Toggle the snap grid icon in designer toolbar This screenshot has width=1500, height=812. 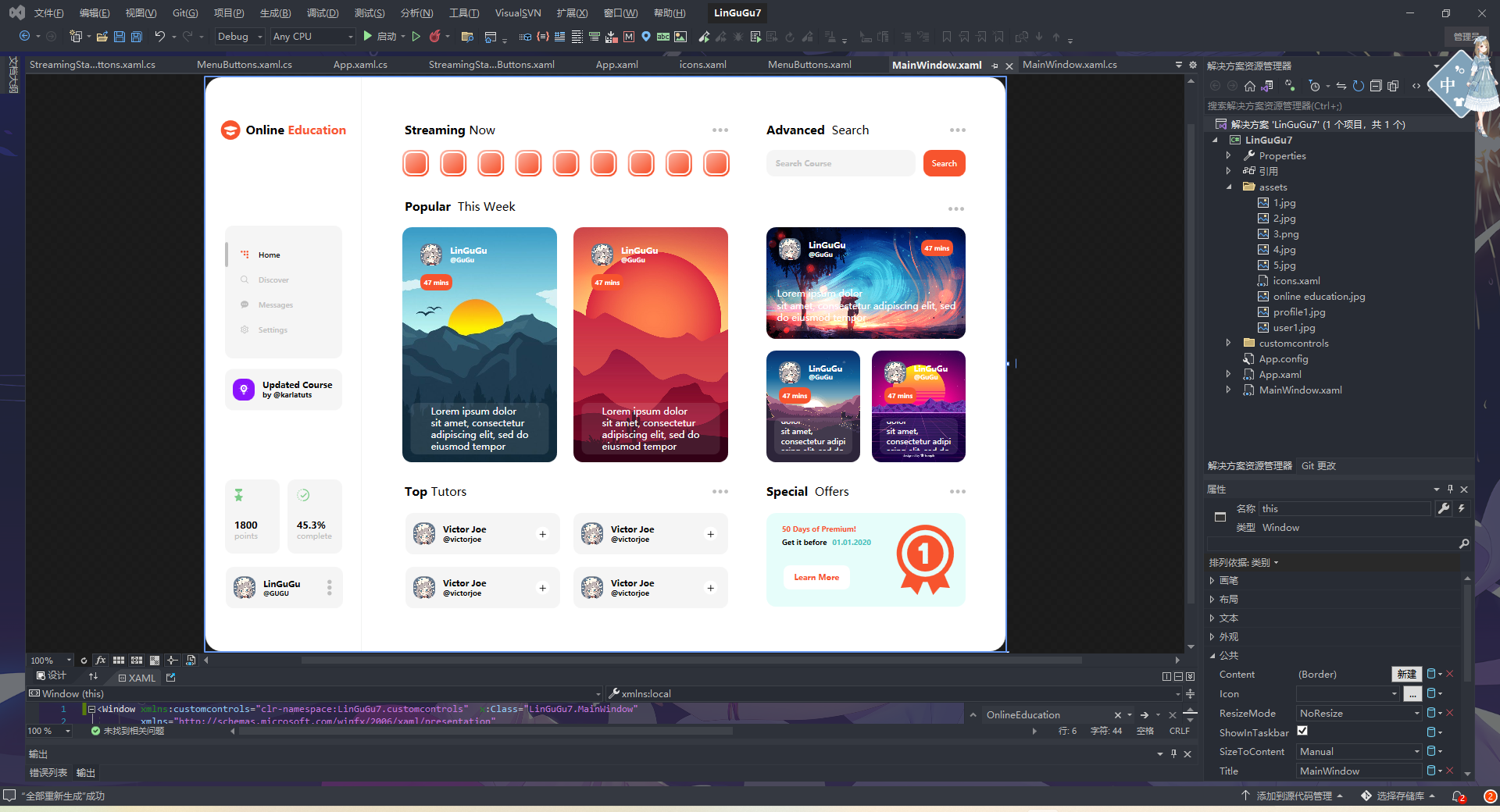coord(119,661)
